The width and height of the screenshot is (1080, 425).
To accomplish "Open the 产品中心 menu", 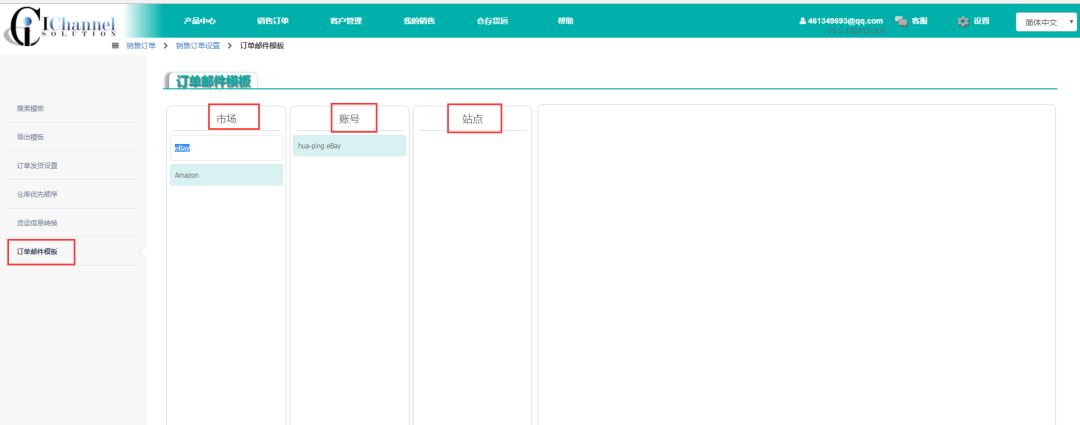I will point(200,21).
